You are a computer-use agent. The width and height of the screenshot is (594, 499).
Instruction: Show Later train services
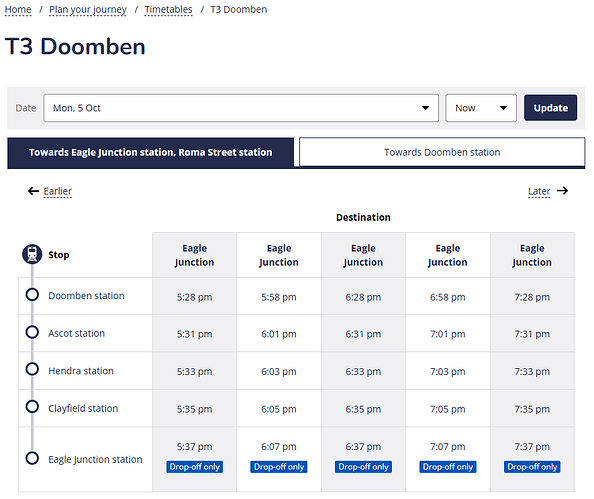(539, 191)
